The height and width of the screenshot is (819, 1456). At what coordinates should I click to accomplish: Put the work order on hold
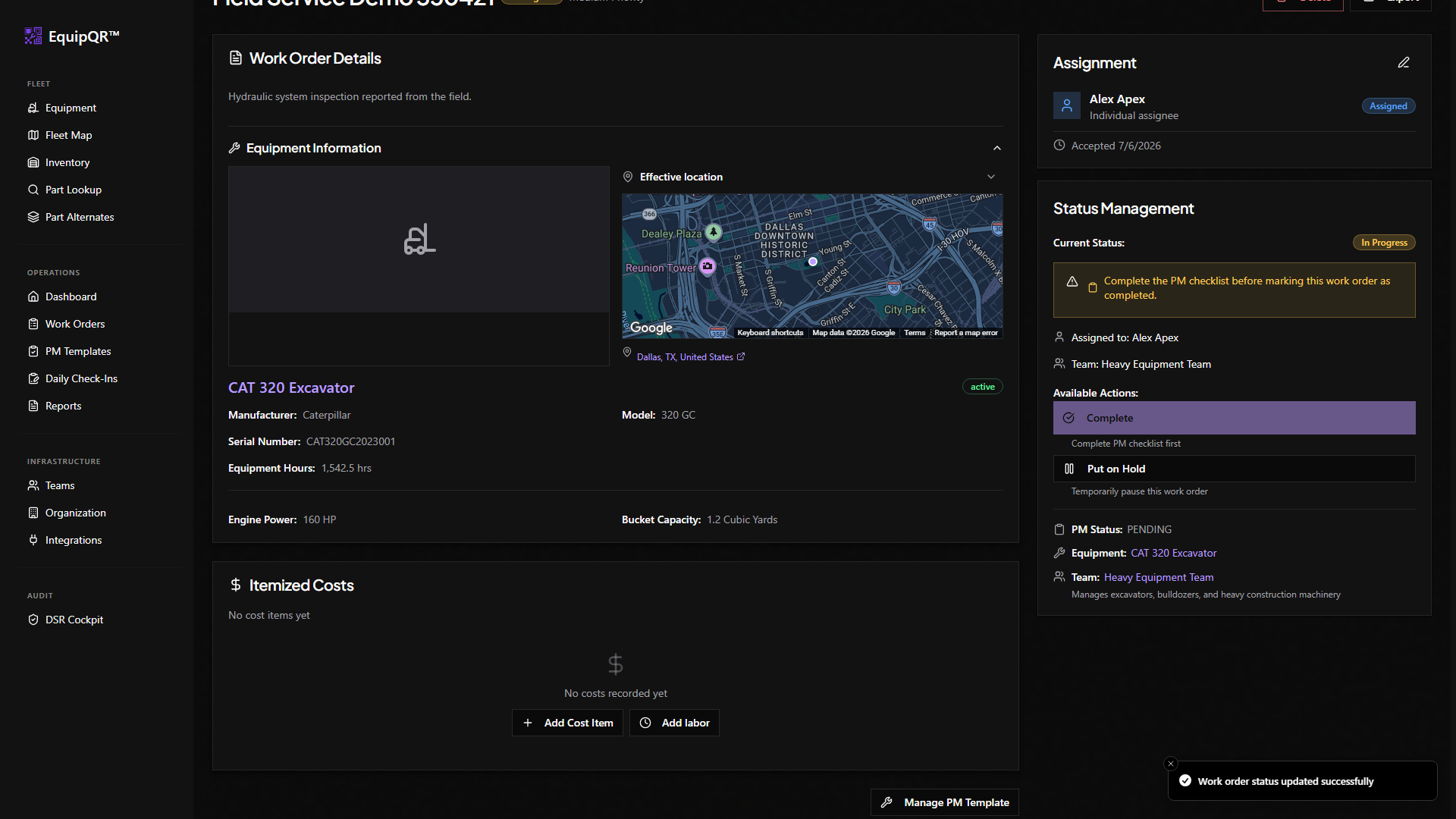pyautogui.click(x=1234, y=469)
